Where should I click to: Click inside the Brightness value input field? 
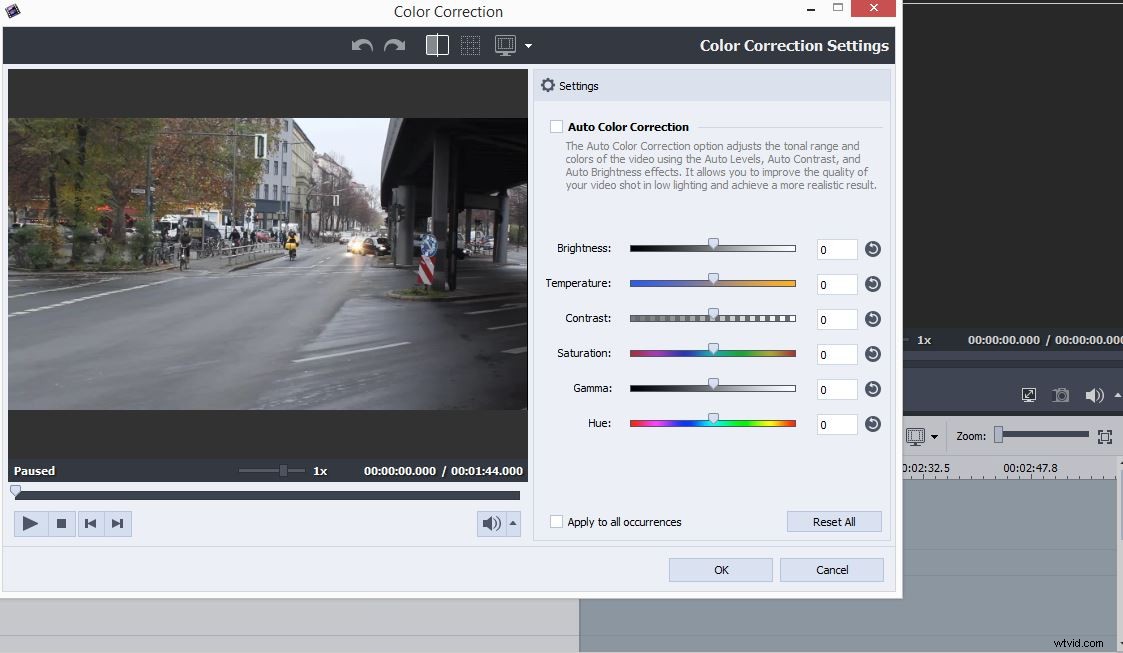tap(836, 249)
